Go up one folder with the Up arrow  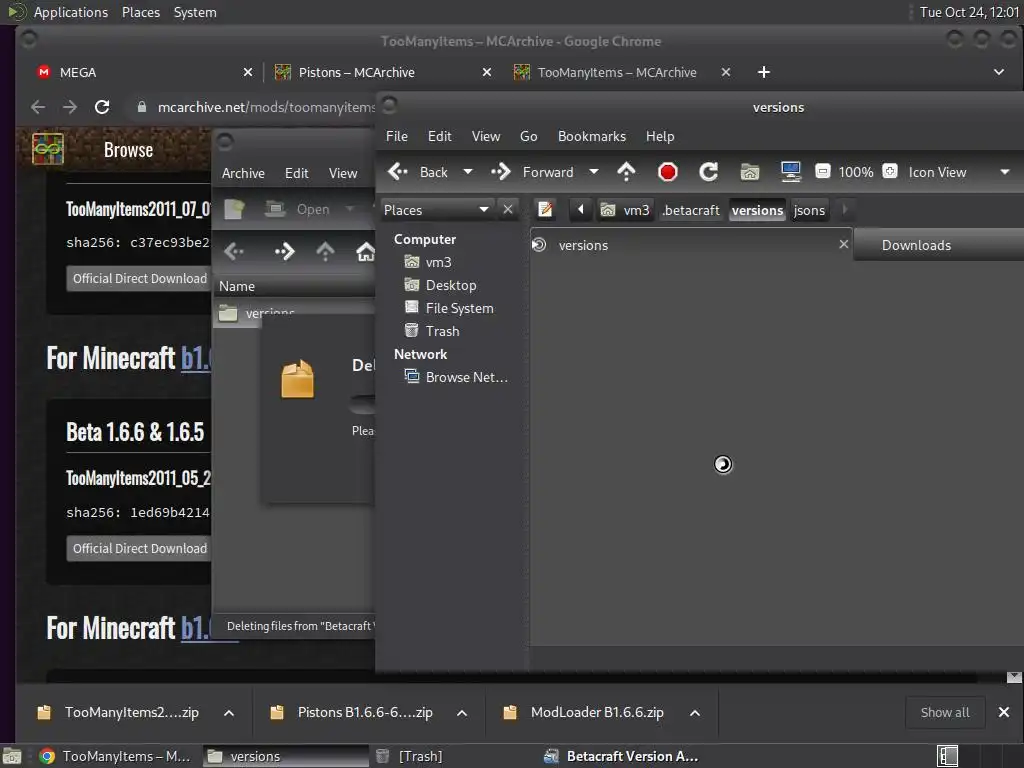click(x=626, y=172)
